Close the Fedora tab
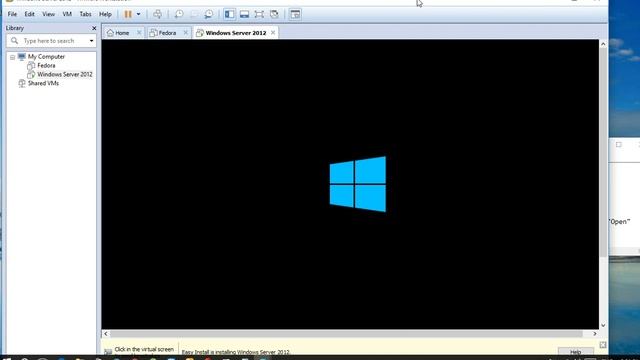The width and height of the screenshot is (640, 360). [186, 33]
